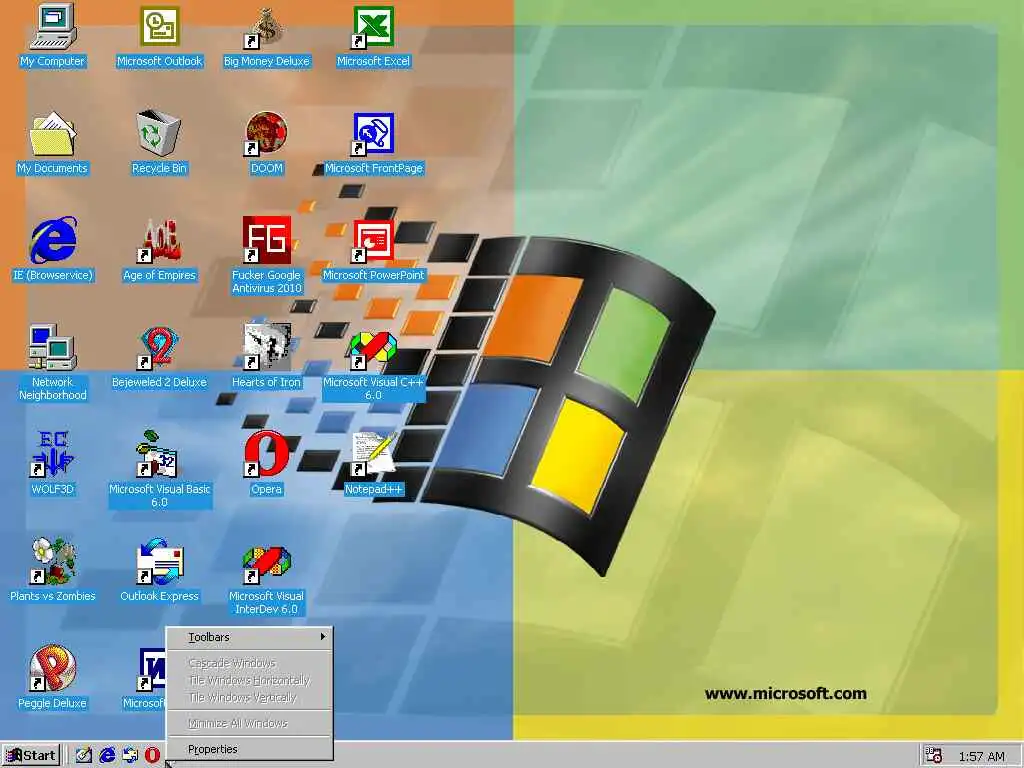Click the Show Desktop Quick Launch icon
This screenshot has width=1024, height=768.
[x=84, y=756]
